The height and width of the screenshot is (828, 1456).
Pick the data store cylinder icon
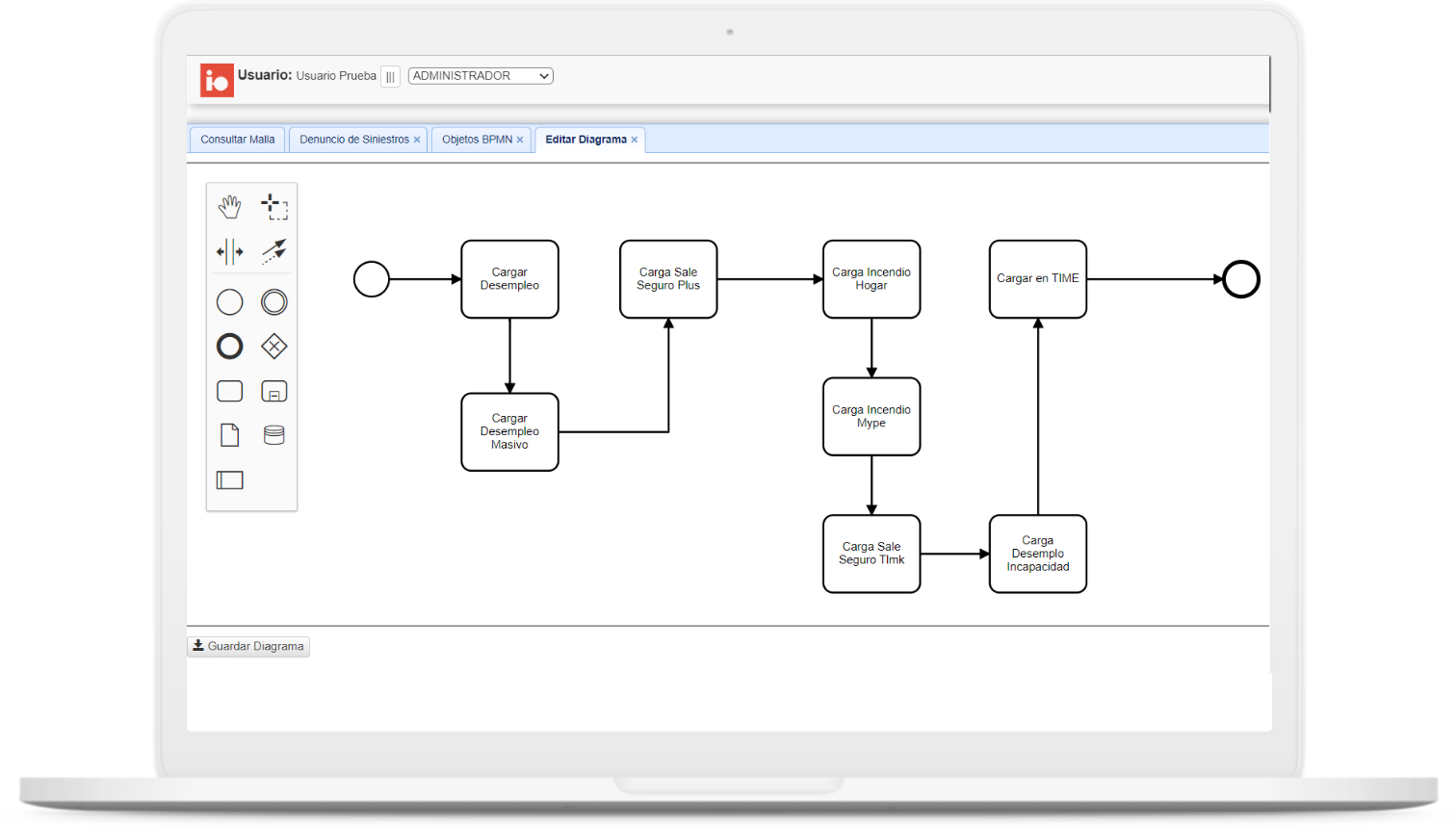(x=274, y=435)
